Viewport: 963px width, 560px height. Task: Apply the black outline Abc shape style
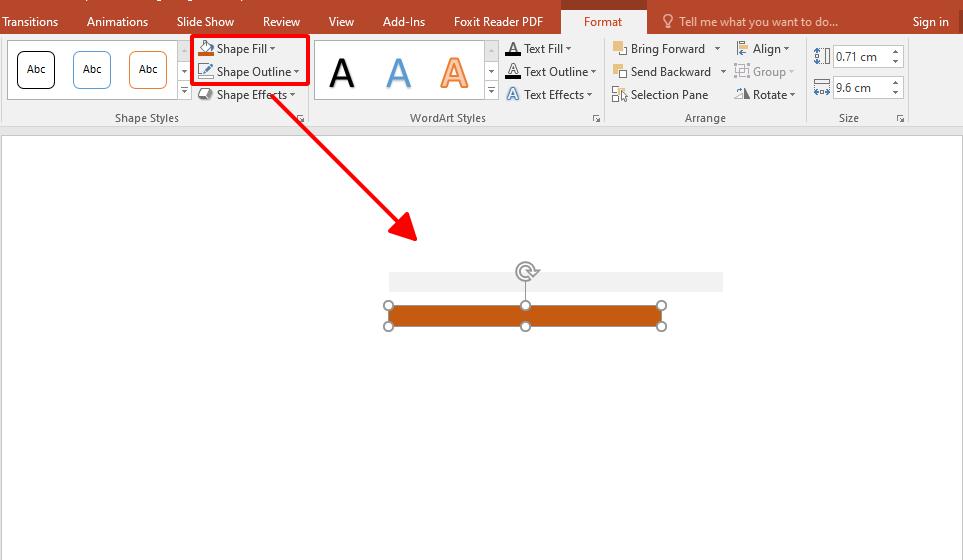36,69
